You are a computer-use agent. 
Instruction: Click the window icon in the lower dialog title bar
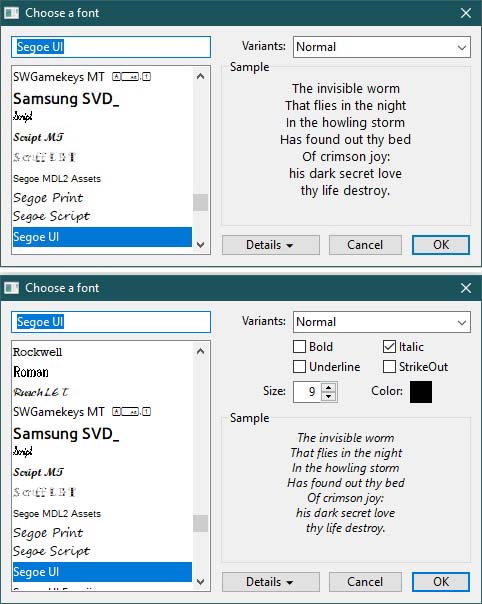point(11,288)
